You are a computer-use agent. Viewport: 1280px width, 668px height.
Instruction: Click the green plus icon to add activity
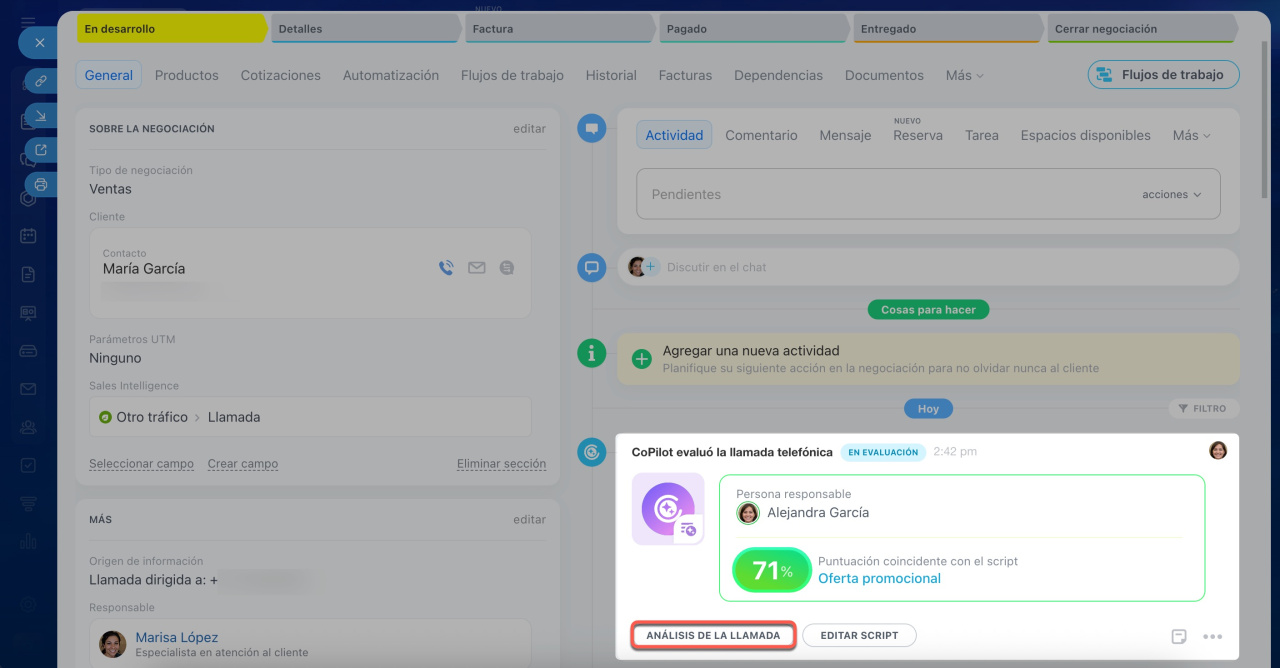[641, 359]
